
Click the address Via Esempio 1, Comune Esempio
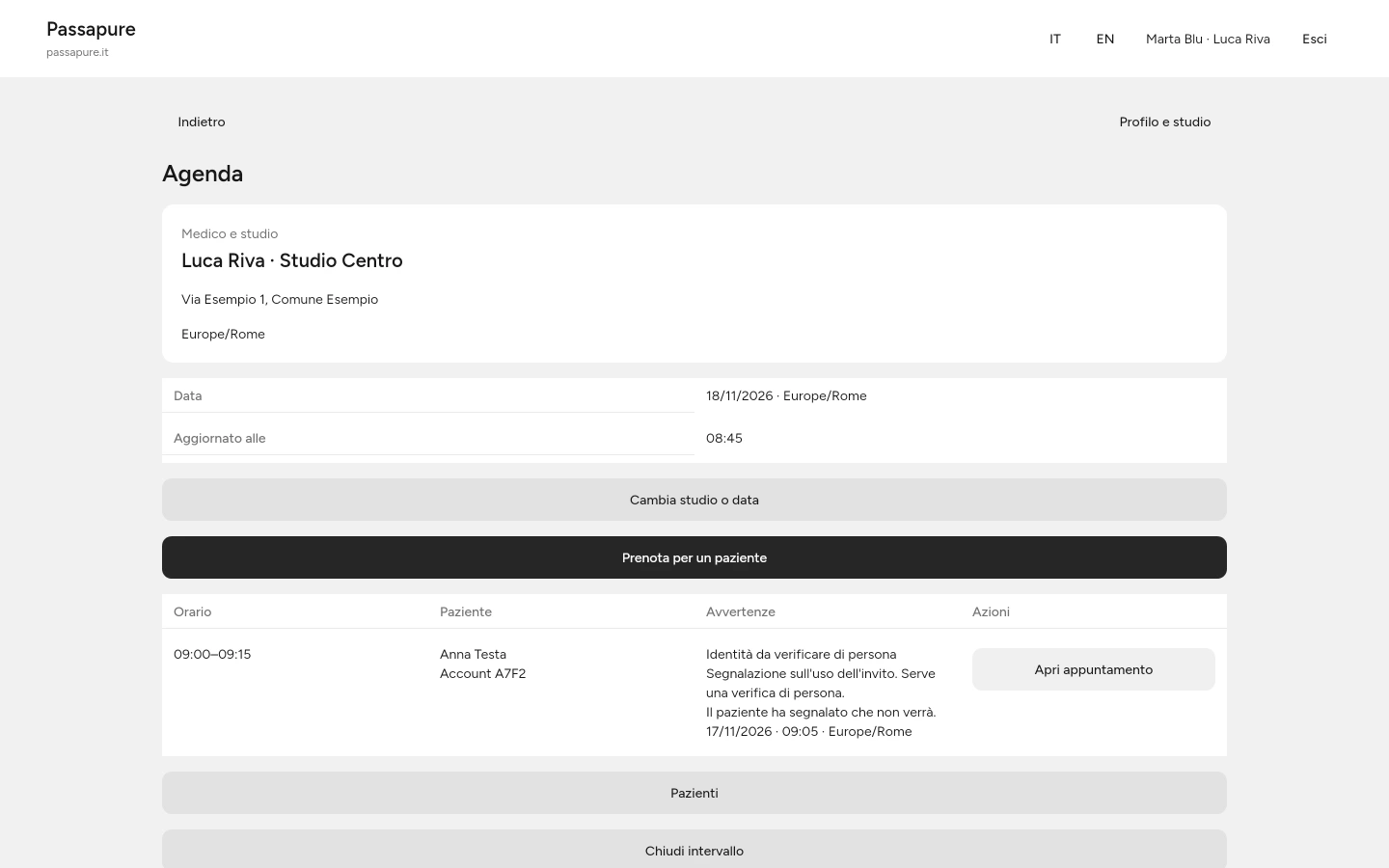tap(280, 299)
